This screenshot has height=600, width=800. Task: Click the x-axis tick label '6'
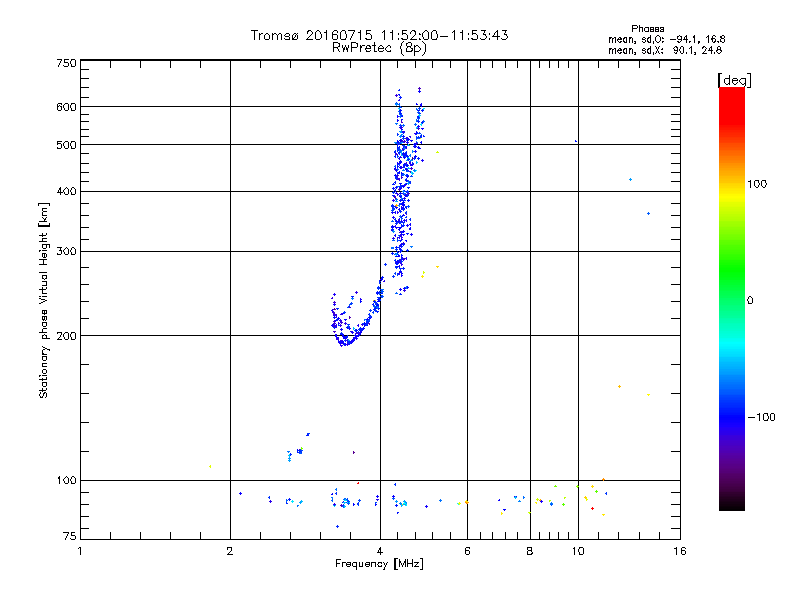467,551
